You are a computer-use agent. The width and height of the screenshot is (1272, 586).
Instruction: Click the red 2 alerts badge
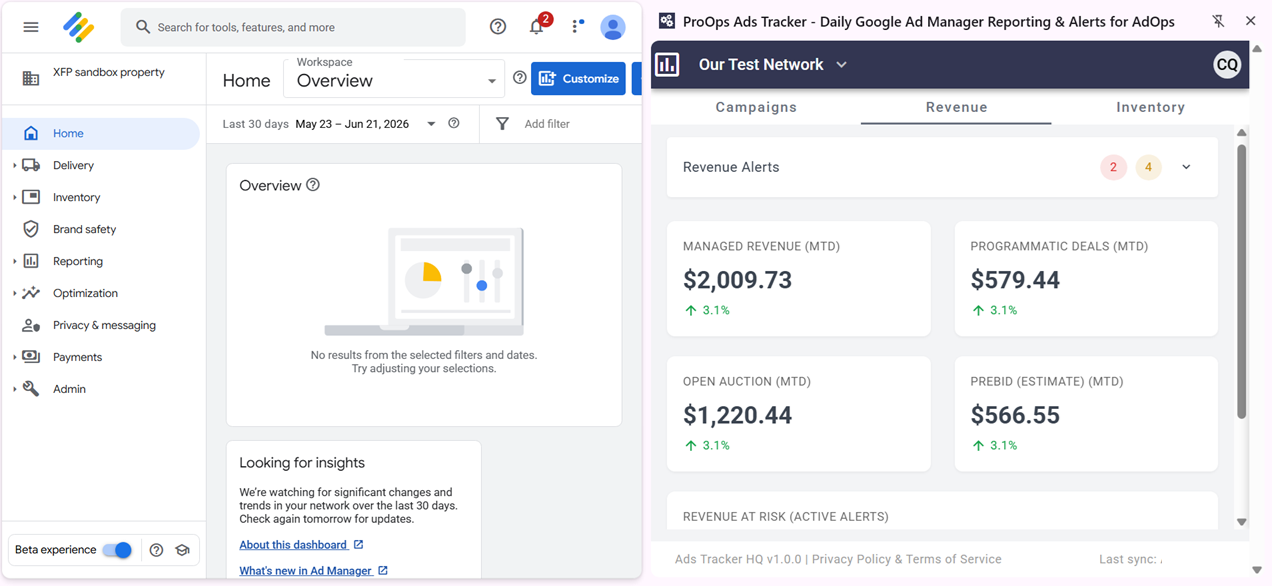[1113, 167]
